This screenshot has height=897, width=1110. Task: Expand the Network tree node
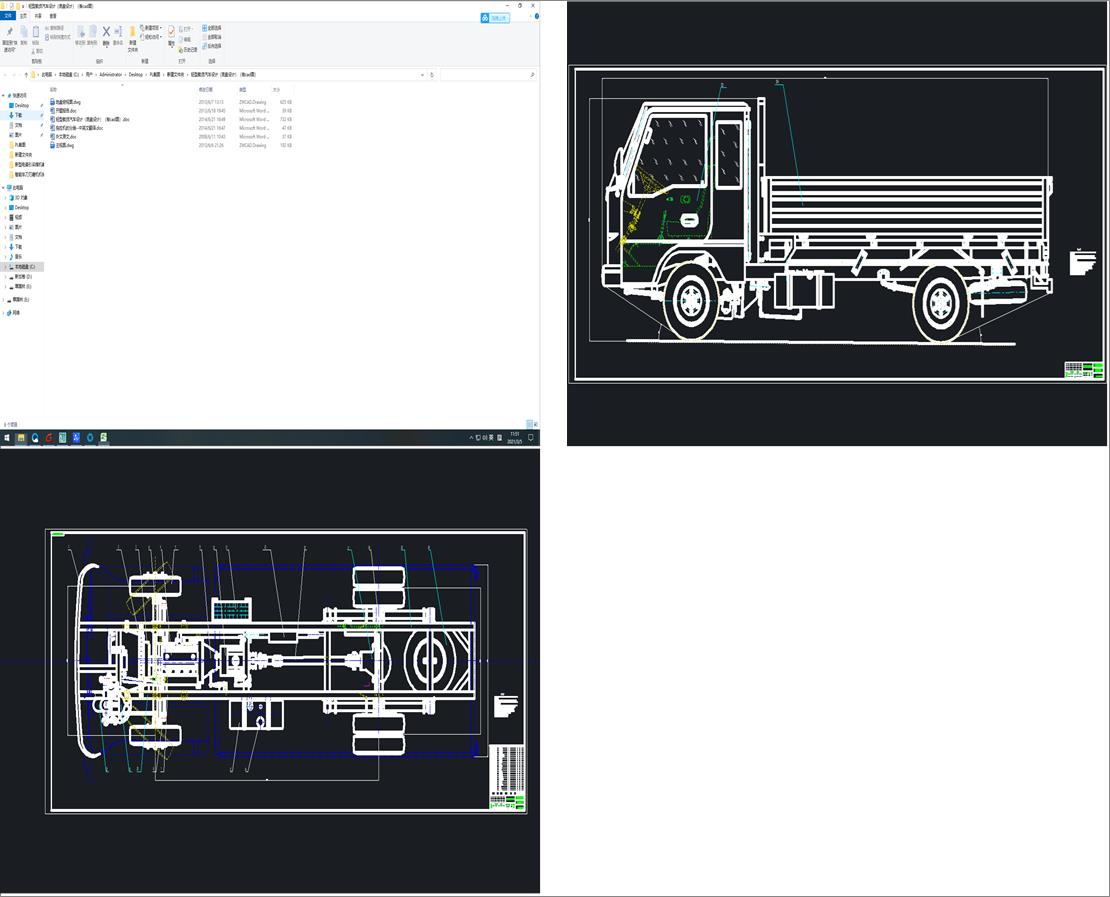4,313
